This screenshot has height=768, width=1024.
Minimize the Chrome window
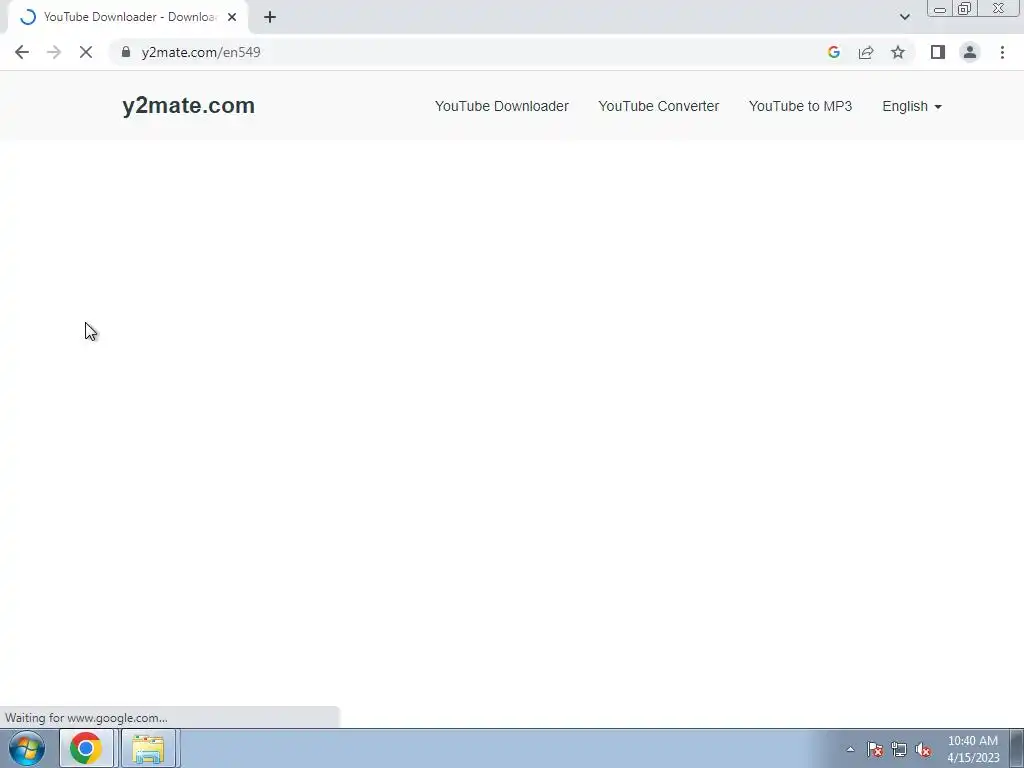pyautogui.click(x=940, y=9)
